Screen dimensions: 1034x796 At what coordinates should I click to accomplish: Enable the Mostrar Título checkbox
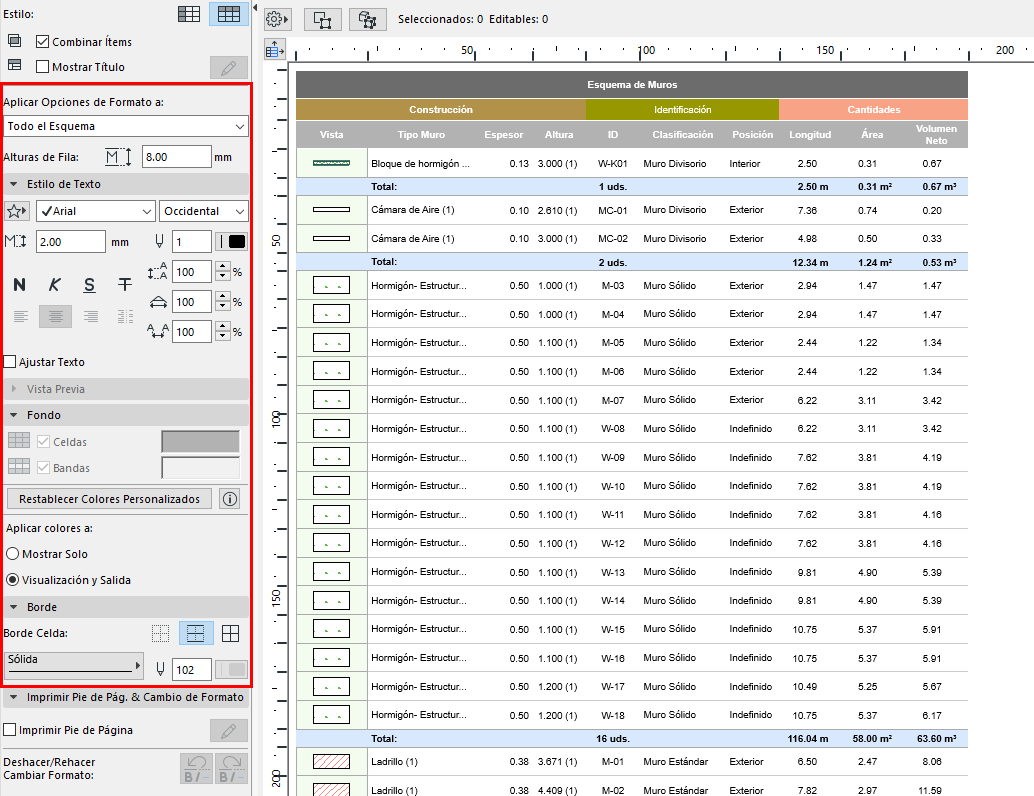tap(43, 67)
